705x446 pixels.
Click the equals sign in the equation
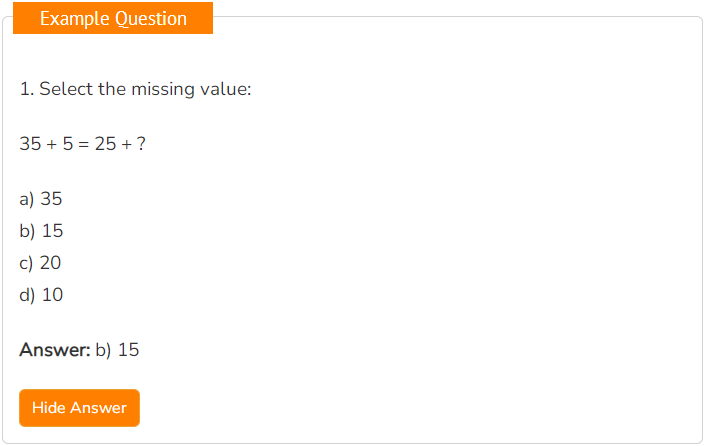click(x=84, y=144)
